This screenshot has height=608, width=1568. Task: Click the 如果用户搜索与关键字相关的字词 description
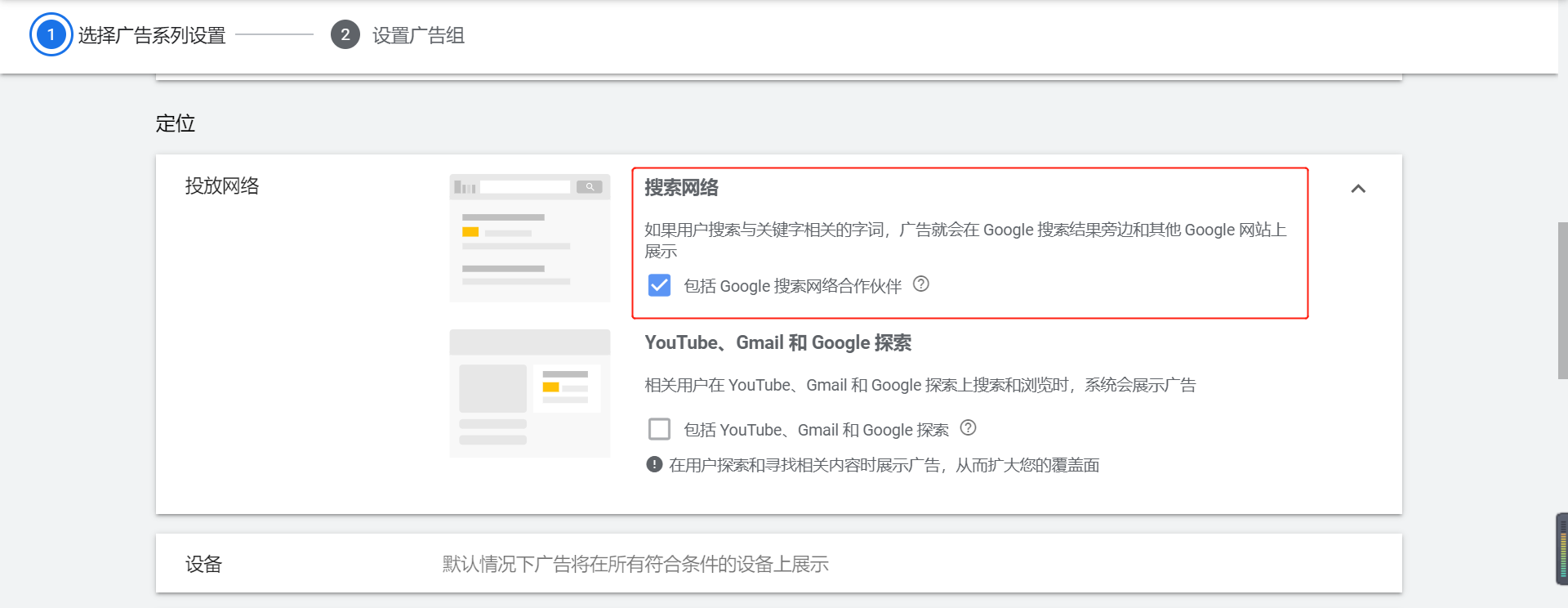click(x=965, y=240)
